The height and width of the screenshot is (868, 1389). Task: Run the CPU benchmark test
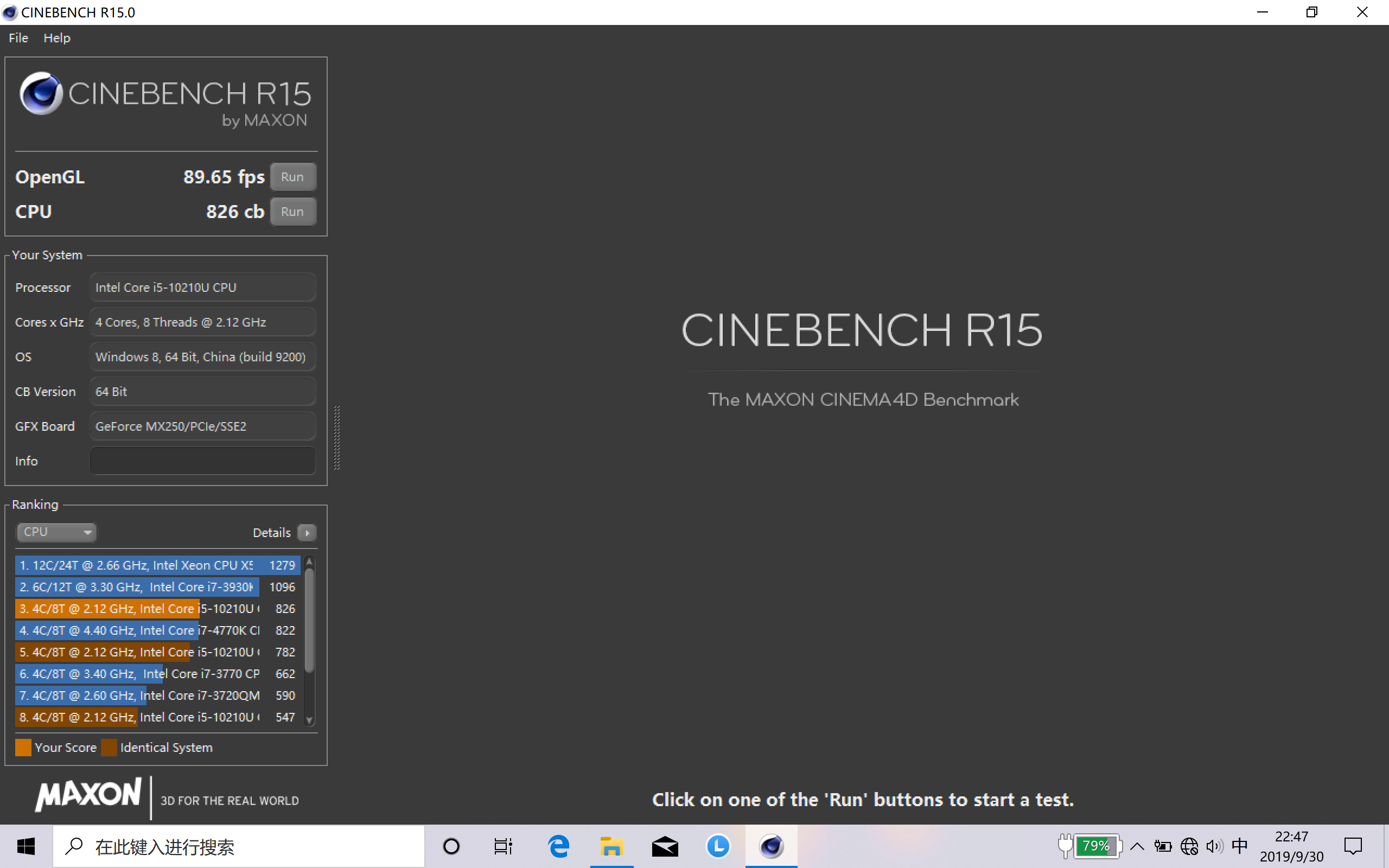click(293, 212)
